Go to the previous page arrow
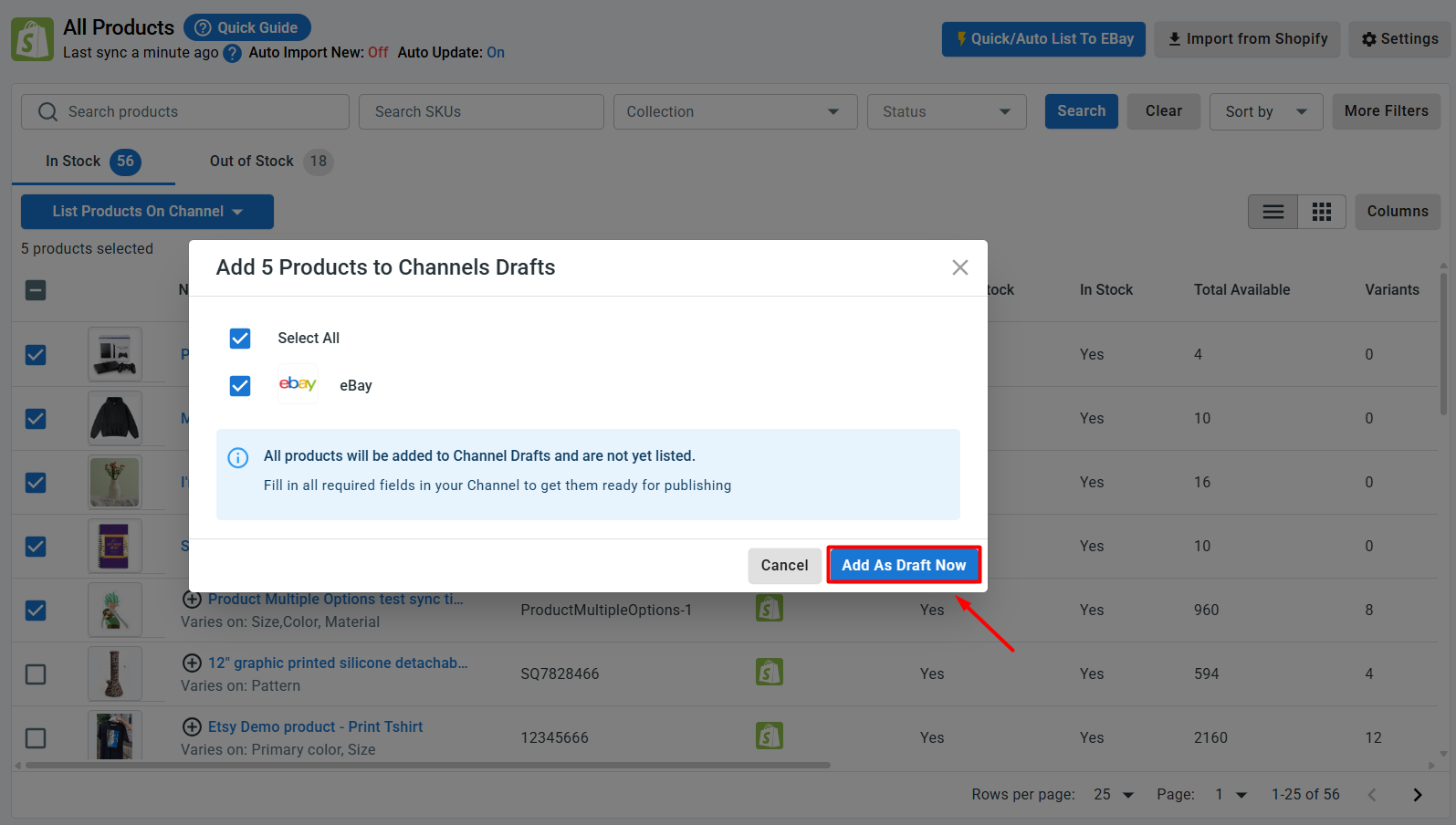Screen dimensions: 1456x825 point(1372,795)
